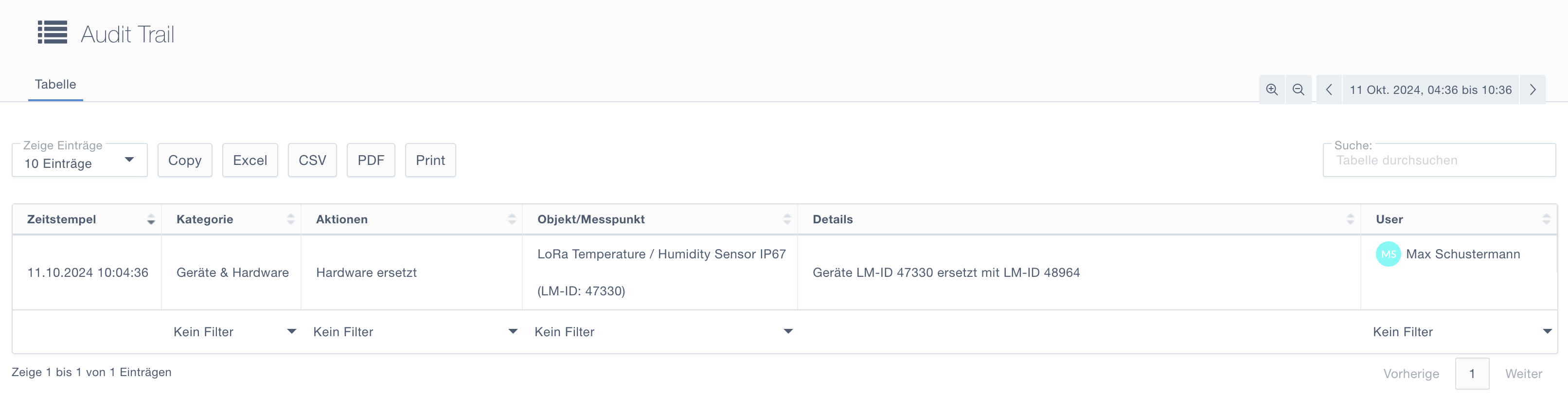Screen dimensions: 1568x397
Task: Go to next time range
Action: pos(1532,90)
